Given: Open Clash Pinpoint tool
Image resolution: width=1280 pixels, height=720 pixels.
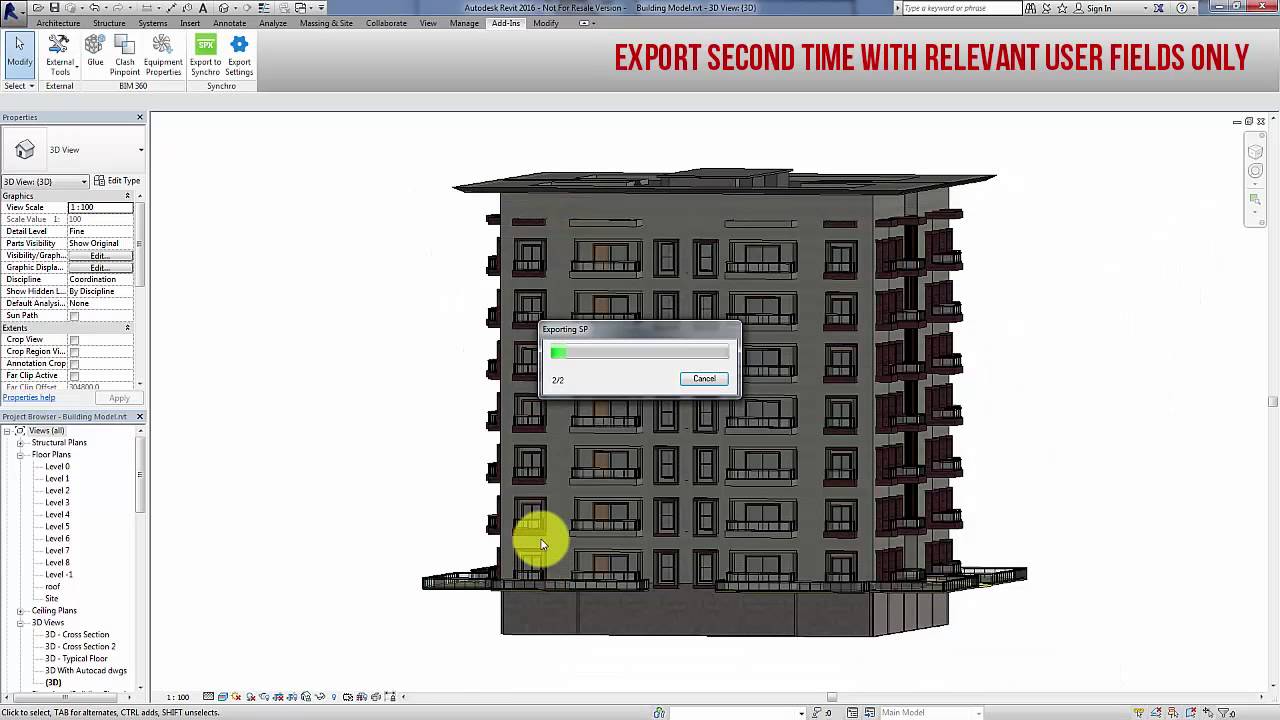Looking at the screenshot, I should 125,55.
